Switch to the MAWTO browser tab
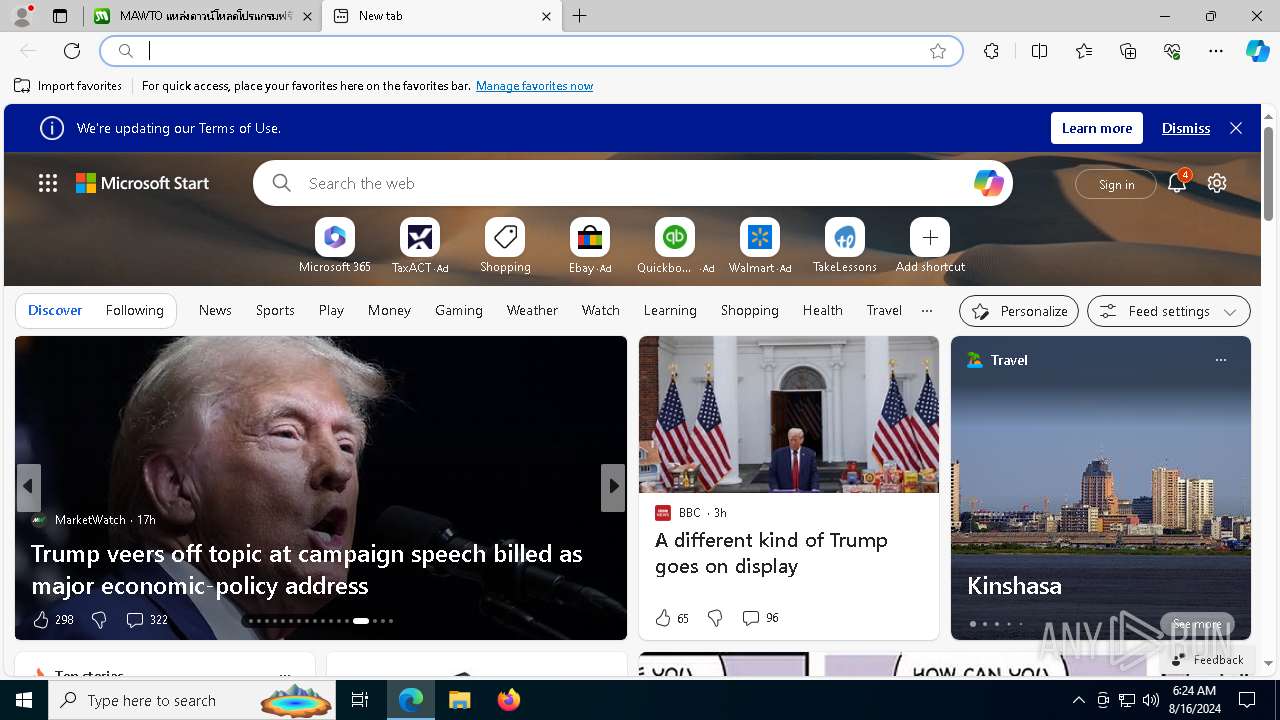1280x720 pixels. click(202, 16)
